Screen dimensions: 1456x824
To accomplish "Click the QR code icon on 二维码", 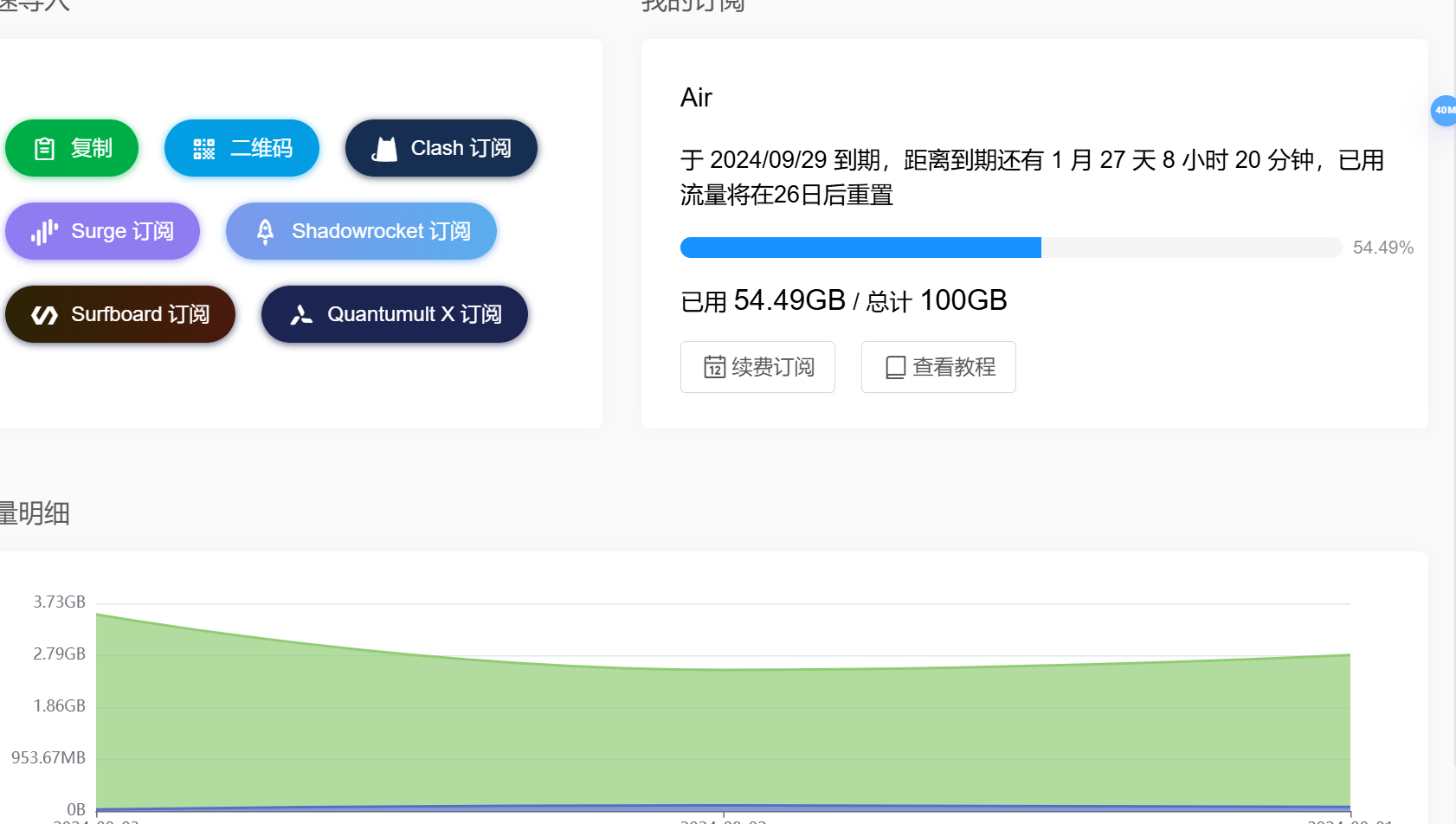I will coord(203,149).
